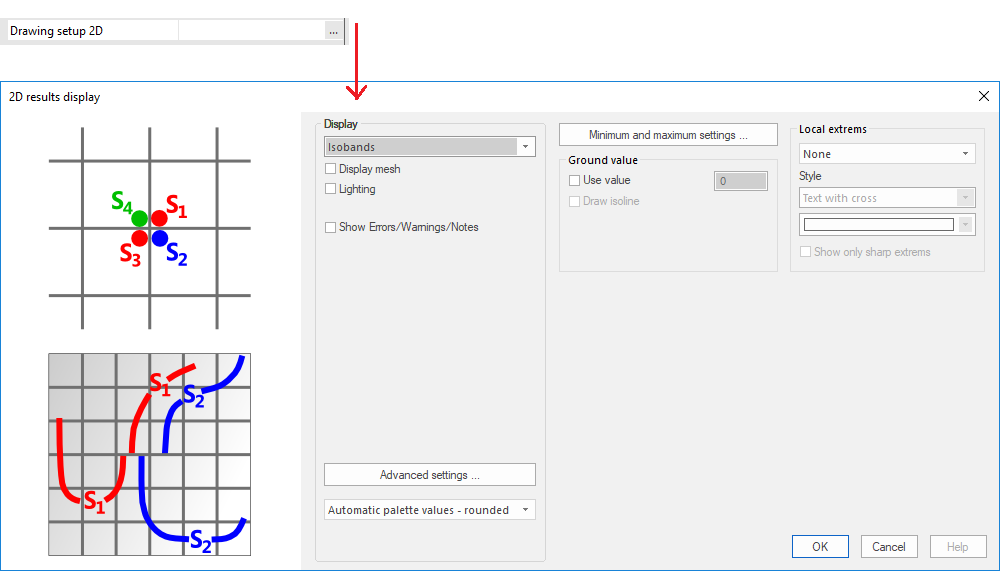Open the Isobands display type dropdown
1001x571 pixels.
(430, 147)
